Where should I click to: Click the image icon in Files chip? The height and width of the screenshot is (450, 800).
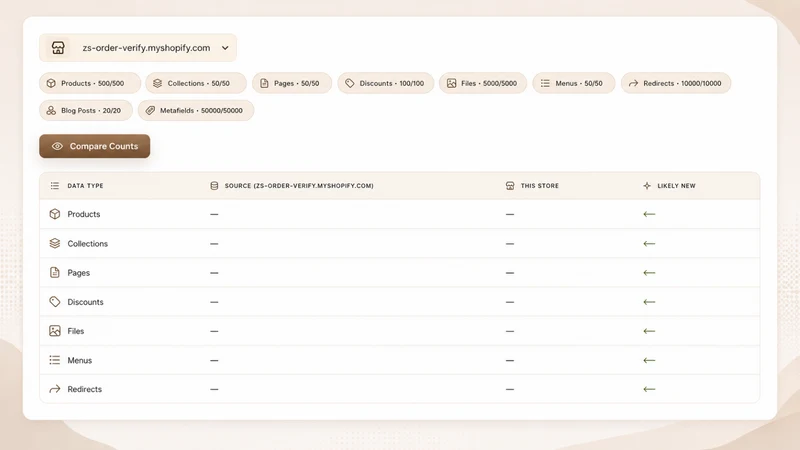tap(452, 83)
